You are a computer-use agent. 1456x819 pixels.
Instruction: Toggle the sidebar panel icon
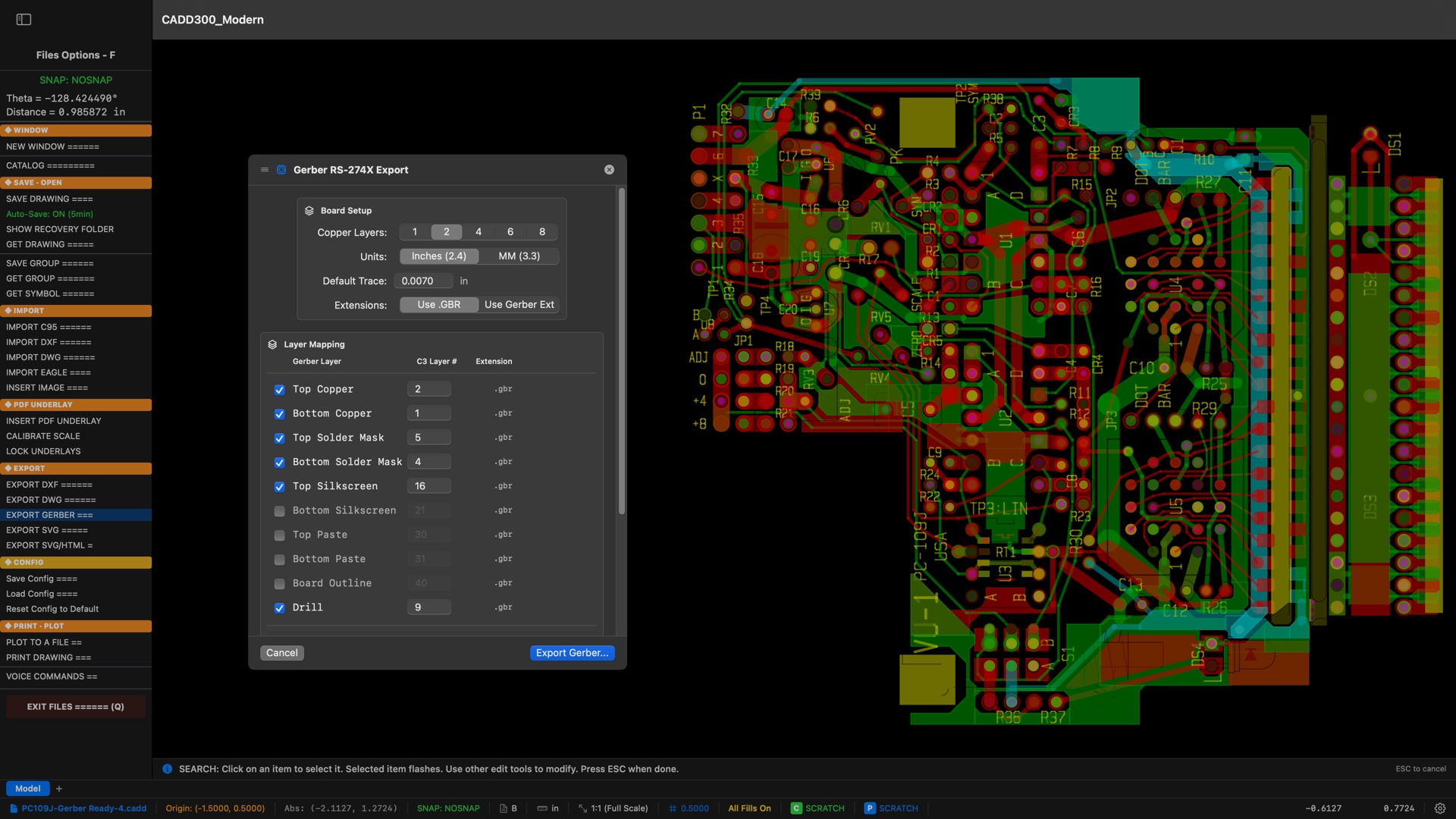[x=24, y=20]
